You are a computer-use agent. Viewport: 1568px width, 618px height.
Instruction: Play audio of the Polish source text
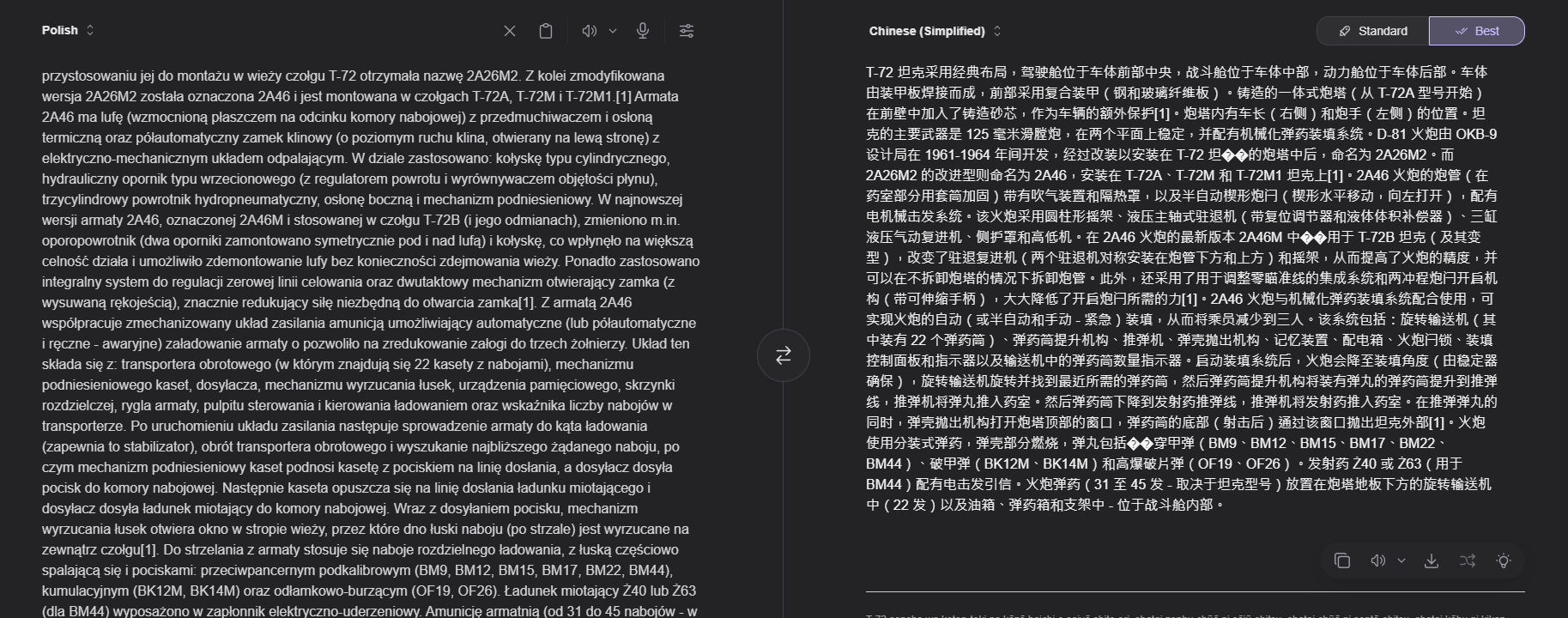pos(589,31)
